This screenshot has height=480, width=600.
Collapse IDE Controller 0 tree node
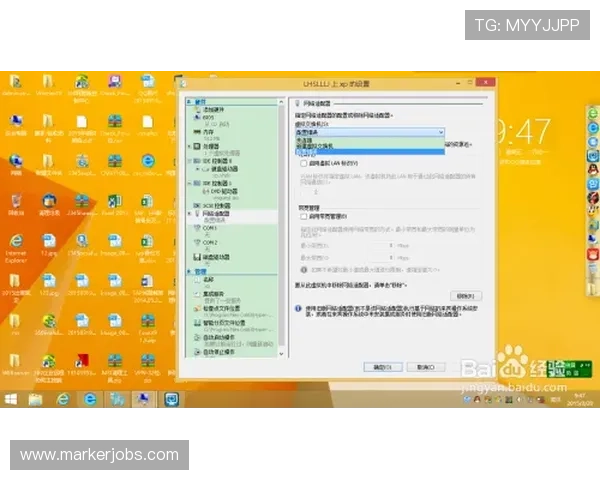coord(189,161)
